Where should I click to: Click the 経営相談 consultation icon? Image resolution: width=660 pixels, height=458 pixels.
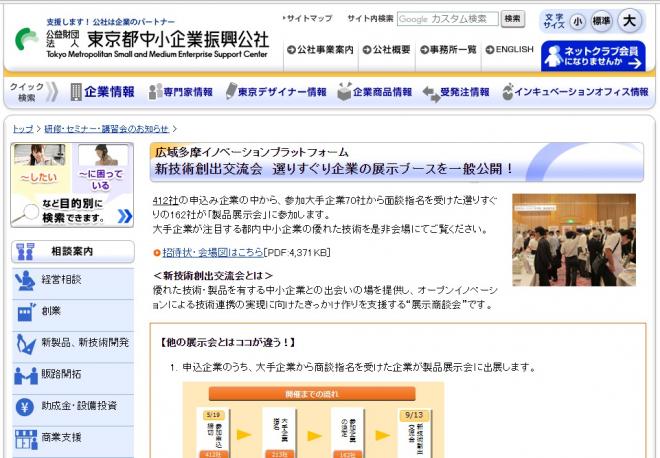point(25,281)
